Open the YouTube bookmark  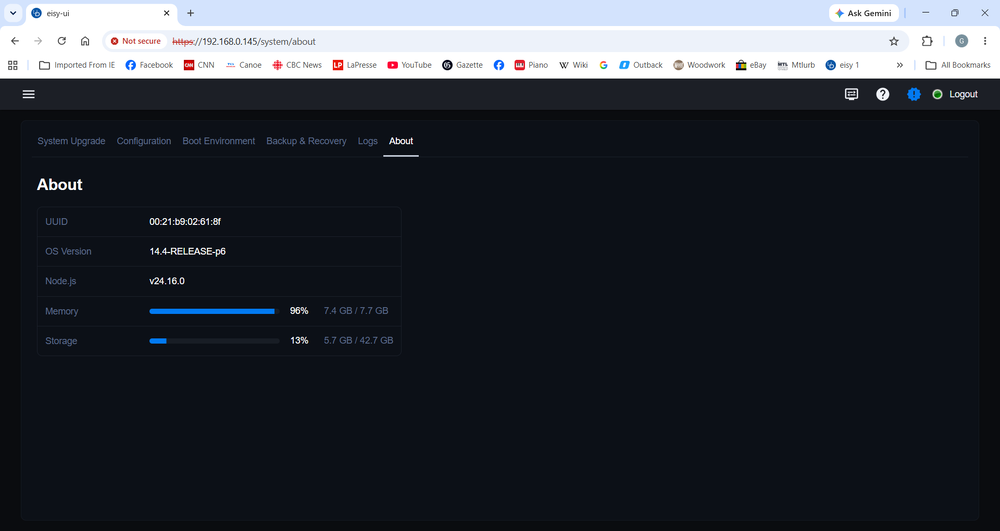point(409,65)
